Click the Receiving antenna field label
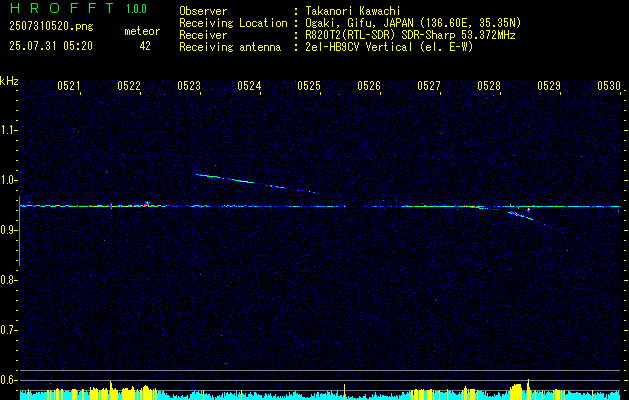 pyautogui.click(x=230, y=47)
